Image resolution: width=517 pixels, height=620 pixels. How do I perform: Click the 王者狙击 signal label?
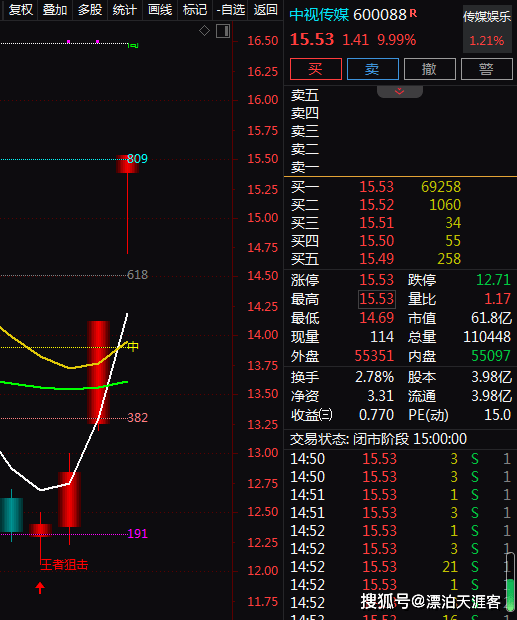tap(64, 564)
